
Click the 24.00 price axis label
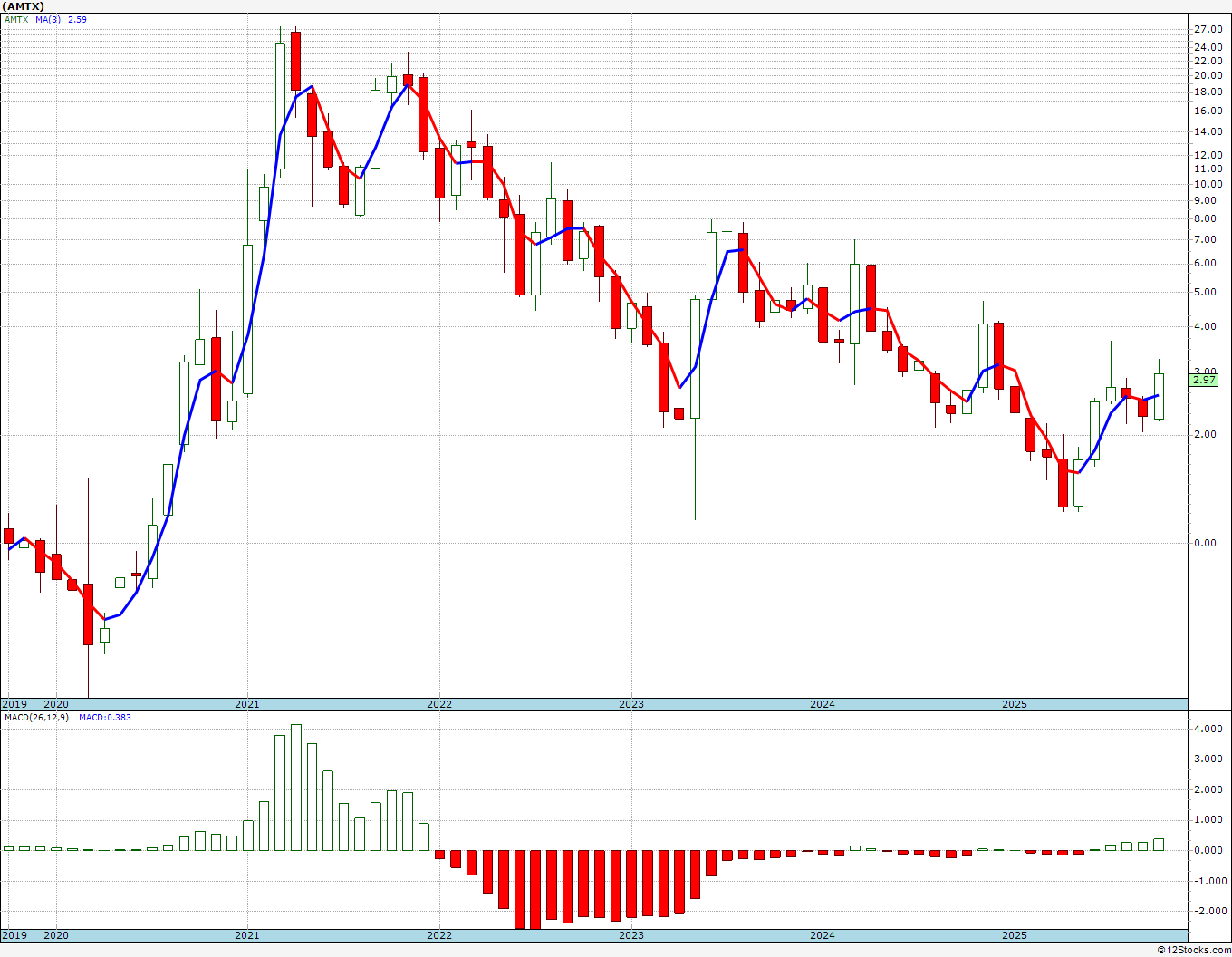(x=1208, y=47)
